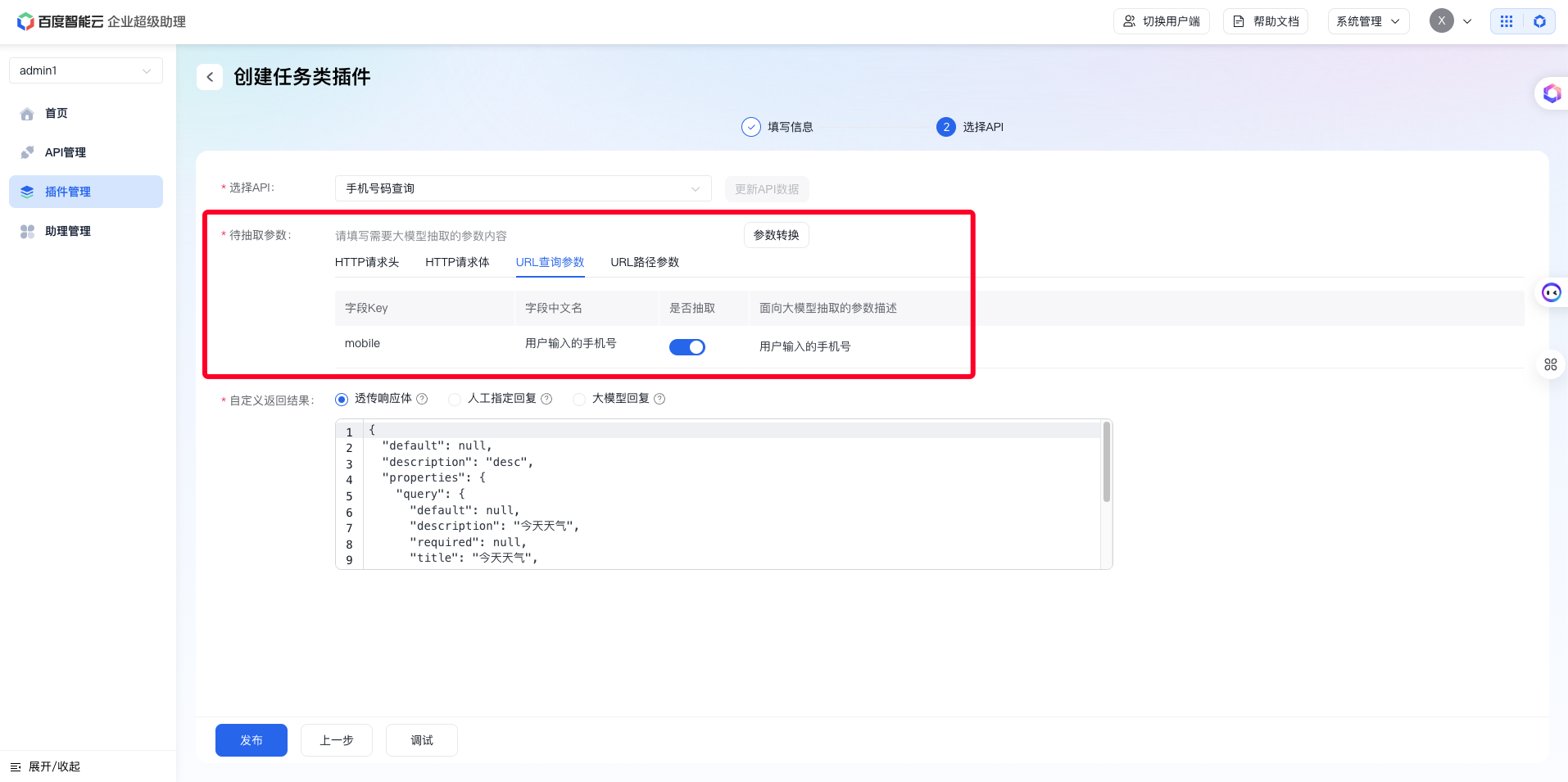
Task: Click the 展开/收起 sidebar toggle text
Action: pyautogui.click(x=54, y=767)
